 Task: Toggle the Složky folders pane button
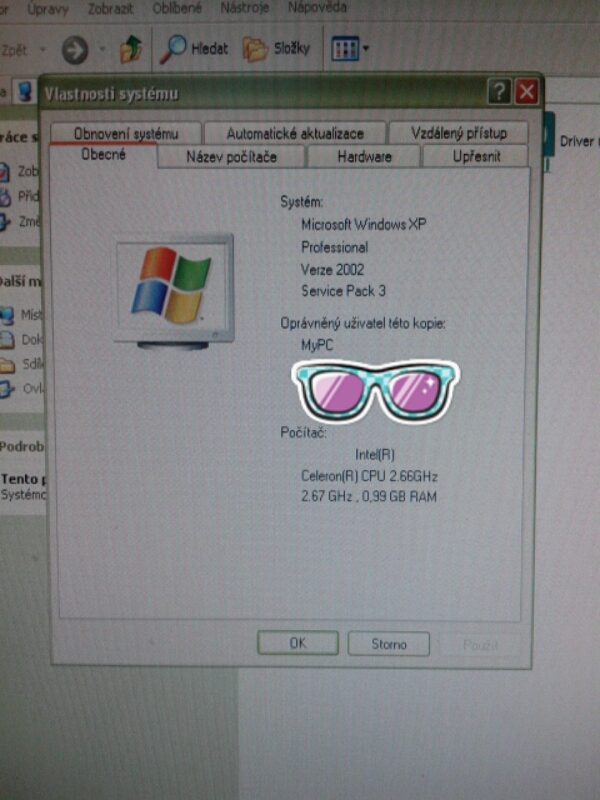point(277,49)
